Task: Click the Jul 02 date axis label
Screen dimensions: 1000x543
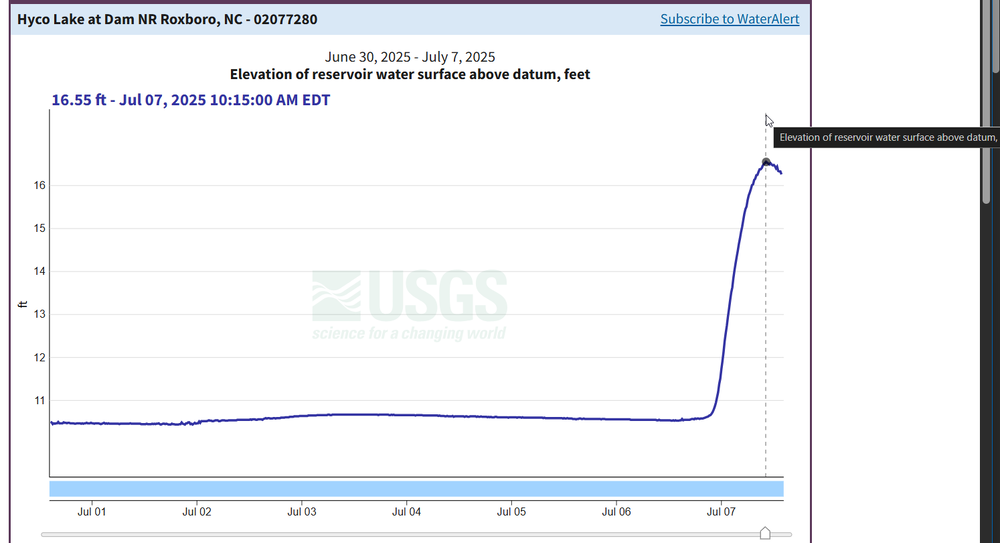Action: 197,512
